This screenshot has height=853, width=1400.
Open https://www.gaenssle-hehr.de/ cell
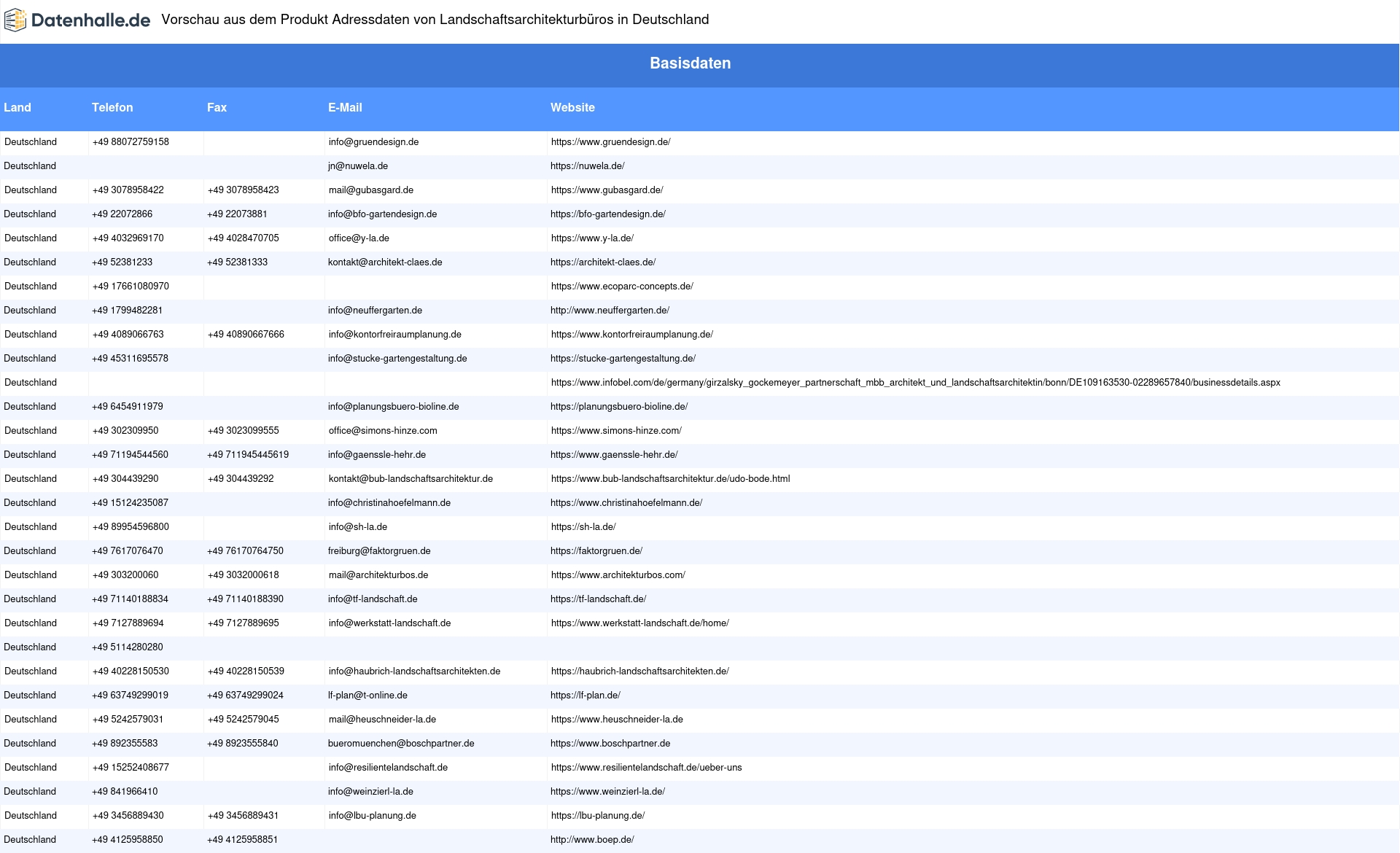tap(614, 455)
